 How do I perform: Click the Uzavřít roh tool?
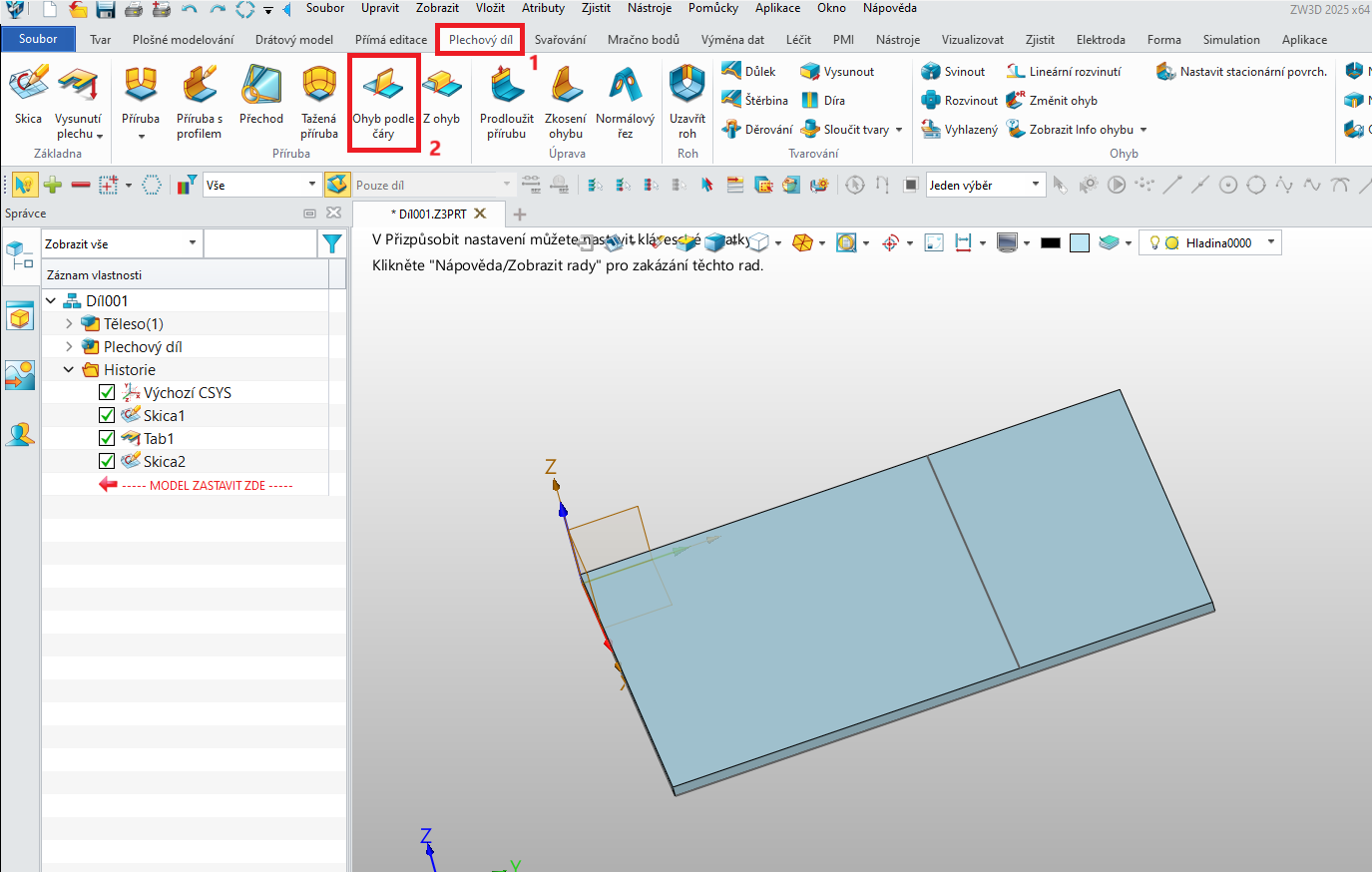click(687, 102)
